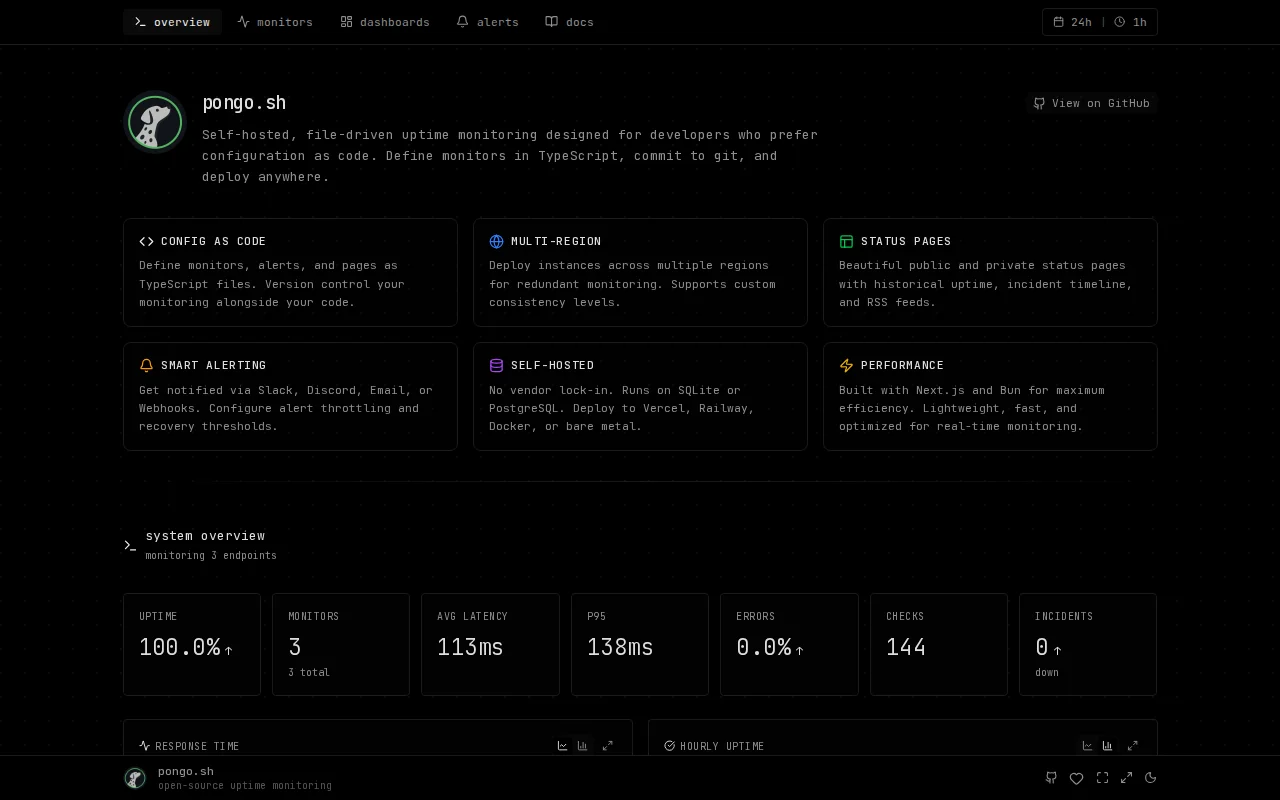This screenshot has height=800, width=1280.
Task: Open the UPTIME 100.0% stat card
Action: click(x=192, y=644)
